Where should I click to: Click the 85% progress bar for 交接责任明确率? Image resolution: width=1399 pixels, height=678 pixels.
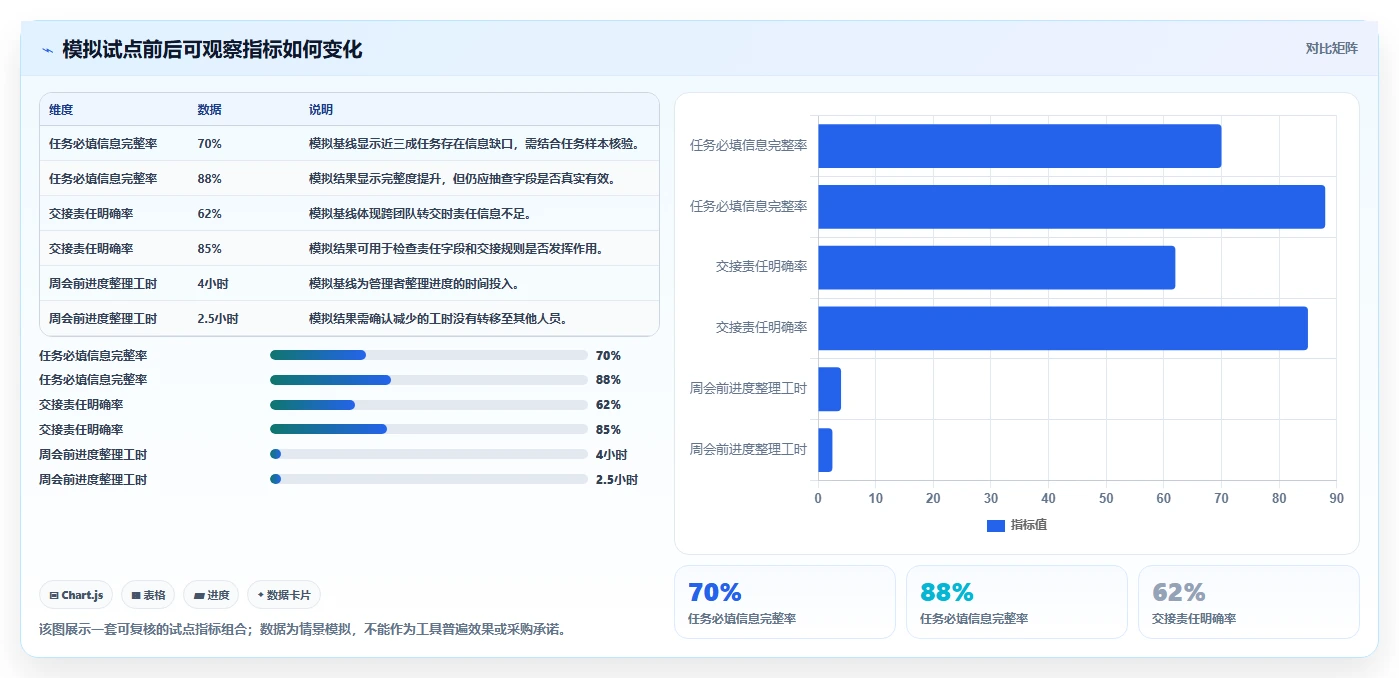[x=429, y=430]
